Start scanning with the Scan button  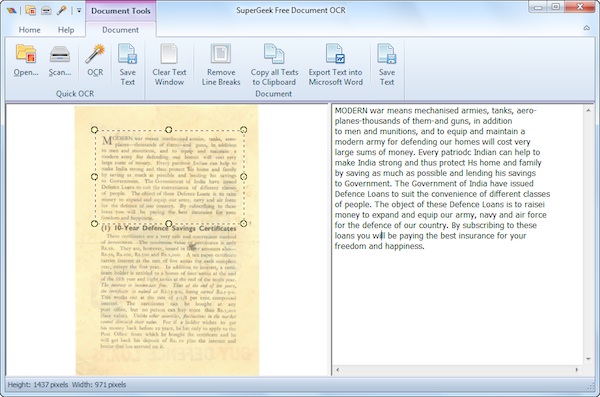coord(60,60)
